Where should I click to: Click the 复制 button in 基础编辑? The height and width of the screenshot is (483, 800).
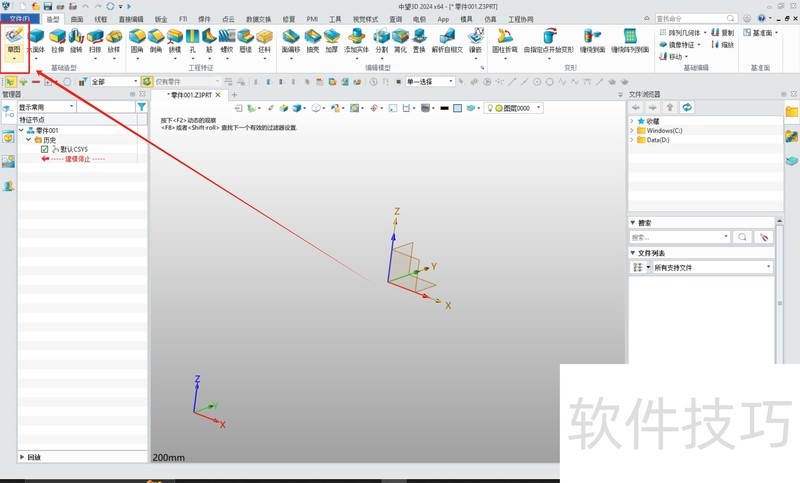tap(721, 32)
